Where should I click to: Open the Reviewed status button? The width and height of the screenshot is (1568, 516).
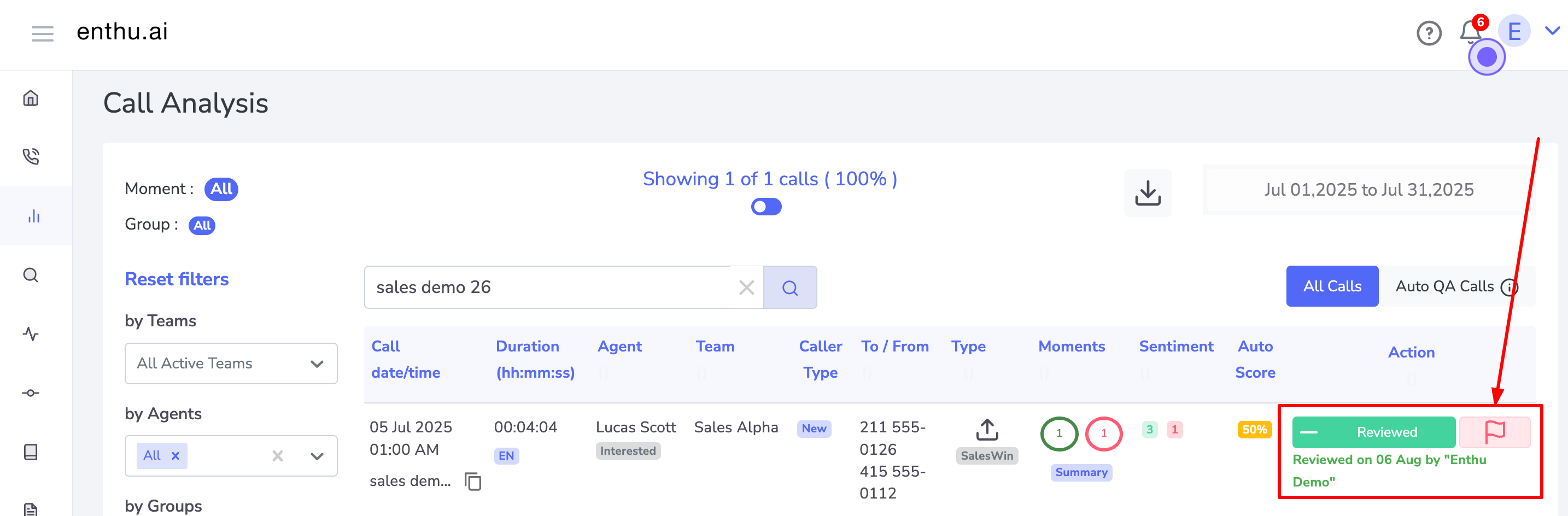coord(1373,432)
